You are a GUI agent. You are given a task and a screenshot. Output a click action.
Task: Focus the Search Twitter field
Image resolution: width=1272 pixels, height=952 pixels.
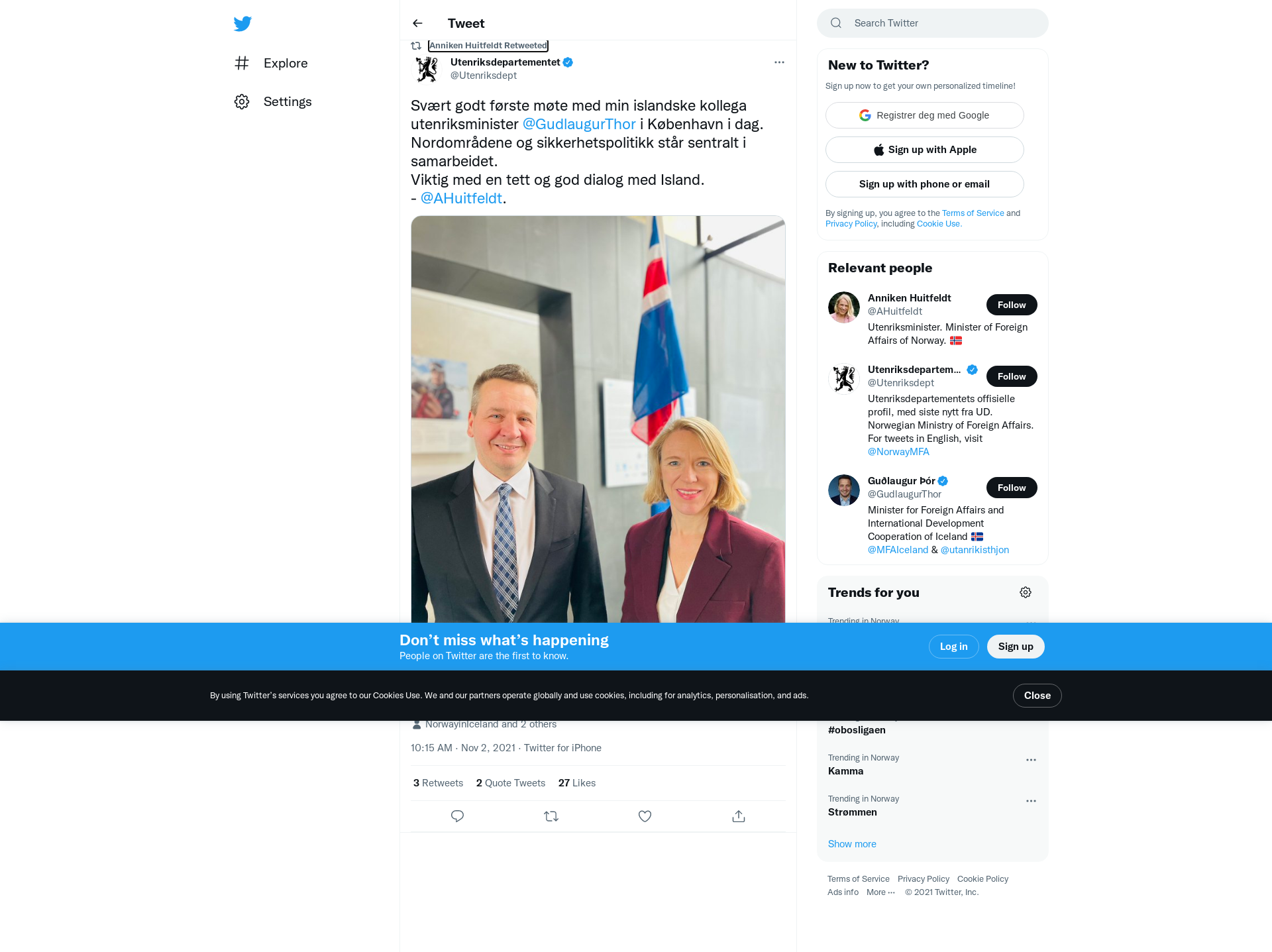pos(933,23)
